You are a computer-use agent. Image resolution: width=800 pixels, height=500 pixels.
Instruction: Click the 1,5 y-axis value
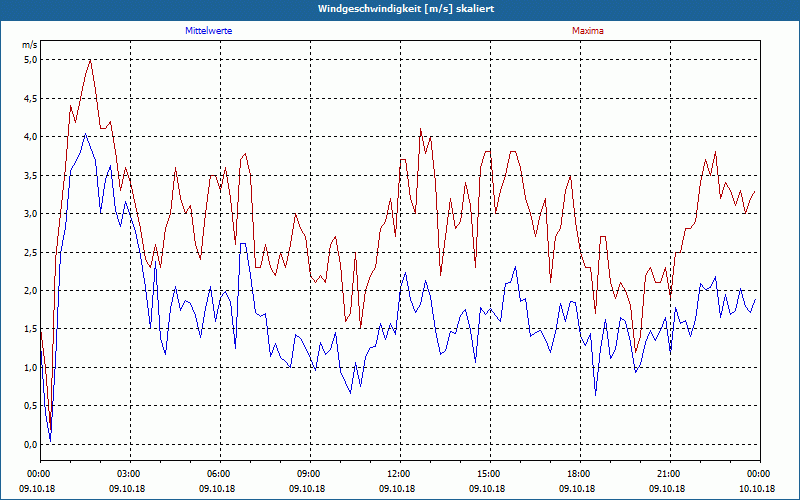click(x=31, y=329)
